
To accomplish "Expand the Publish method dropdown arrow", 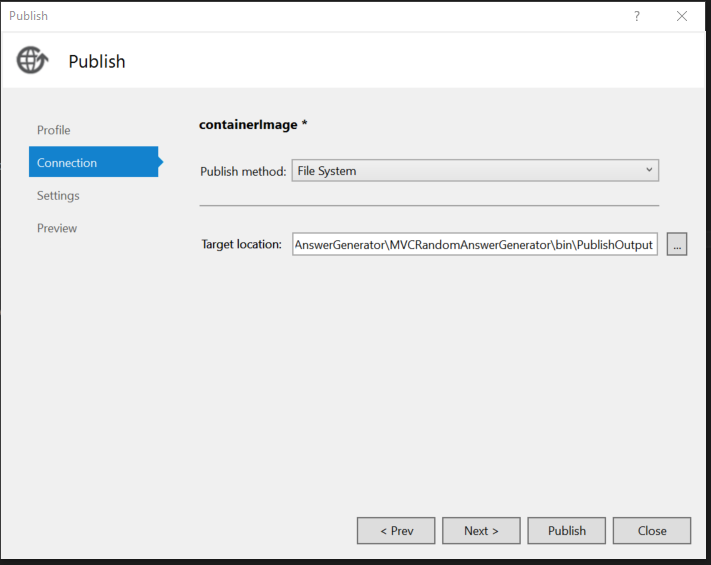I will pos(649,170).
